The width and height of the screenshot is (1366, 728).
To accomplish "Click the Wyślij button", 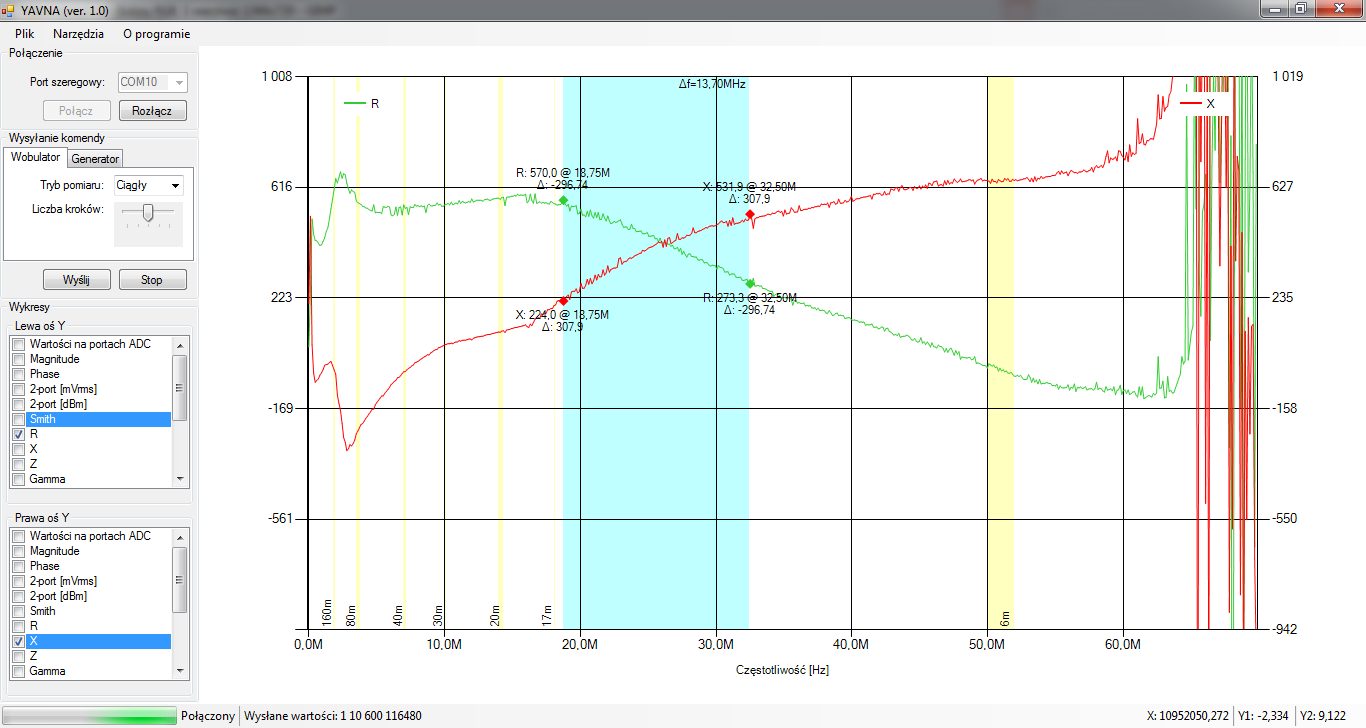I will pos(76,280).
